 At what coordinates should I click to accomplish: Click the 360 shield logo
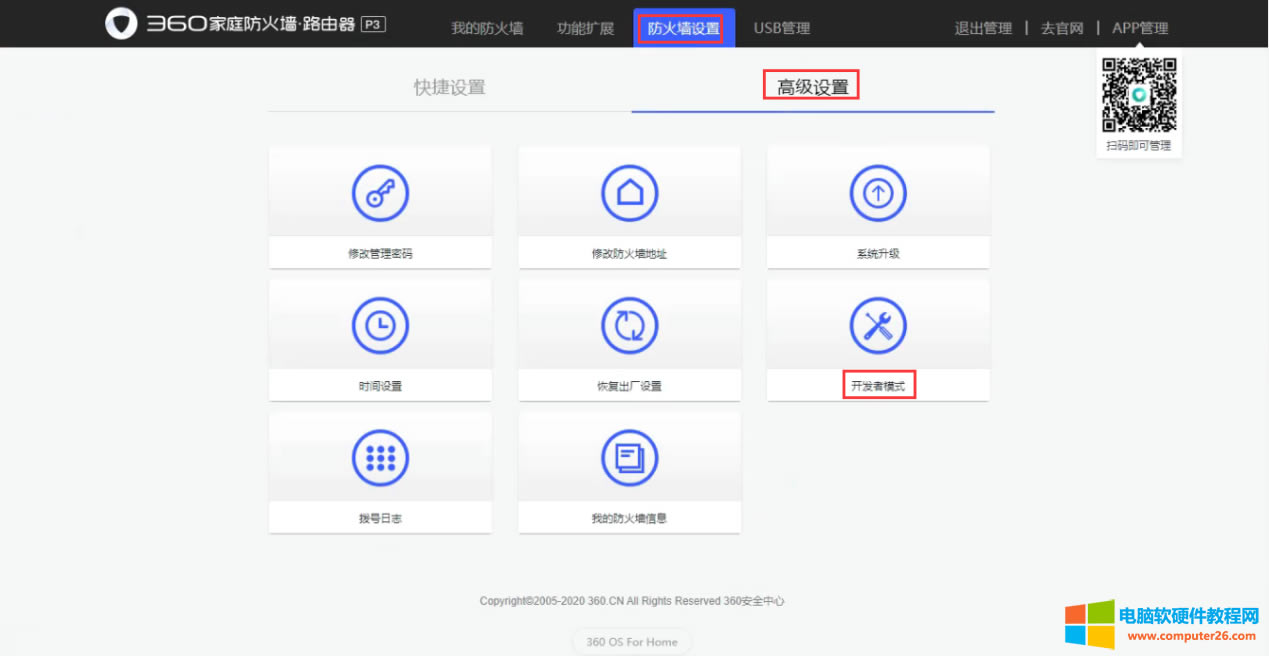pyautogui.click(x=121, y=23)
